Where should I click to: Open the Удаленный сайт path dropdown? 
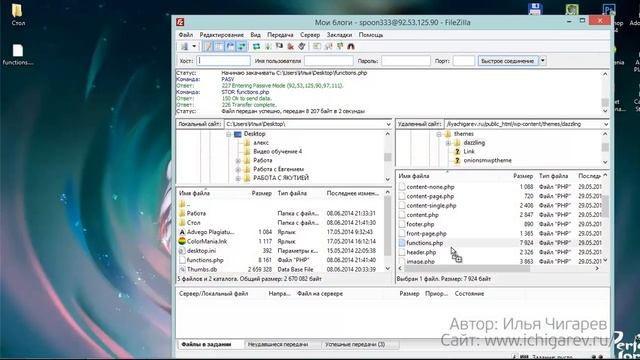tap(606, 124)
